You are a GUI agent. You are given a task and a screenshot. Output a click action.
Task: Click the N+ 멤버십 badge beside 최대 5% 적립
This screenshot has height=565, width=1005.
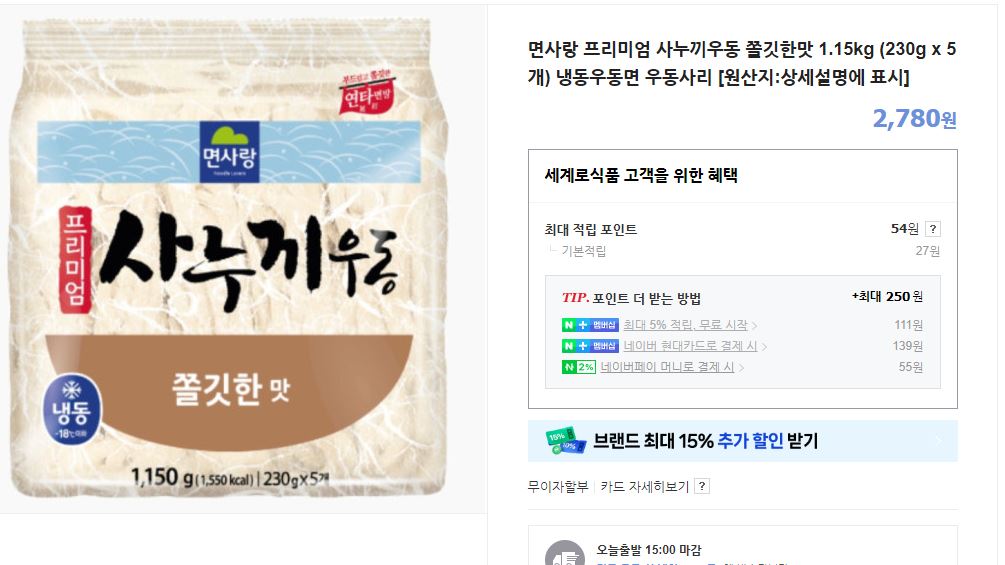[590, 325]
